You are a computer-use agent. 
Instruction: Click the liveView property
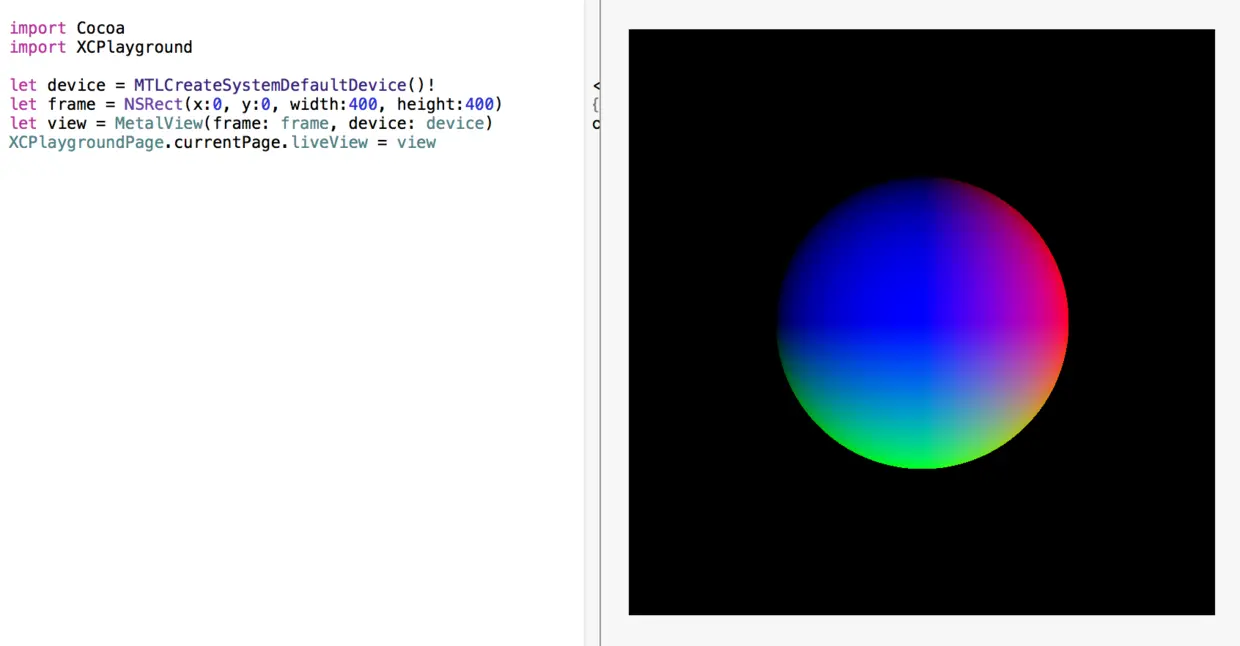329,142
